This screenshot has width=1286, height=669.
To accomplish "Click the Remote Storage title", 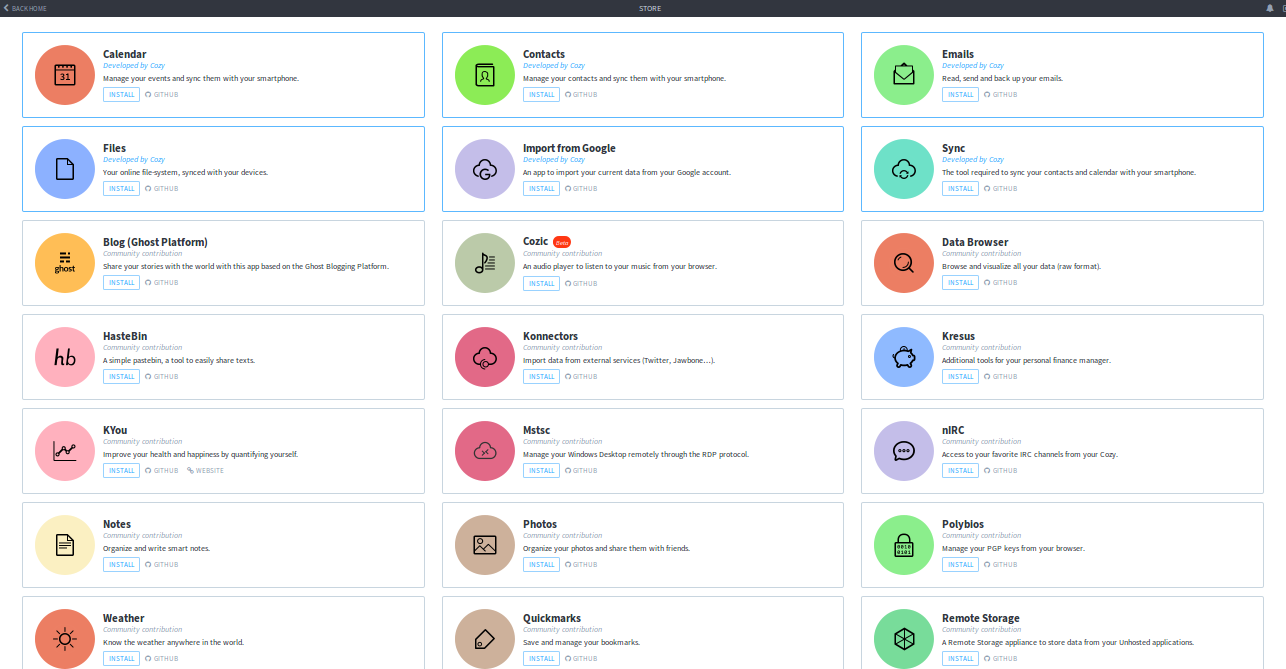I will pyautogui.click(x=981, y=618).
